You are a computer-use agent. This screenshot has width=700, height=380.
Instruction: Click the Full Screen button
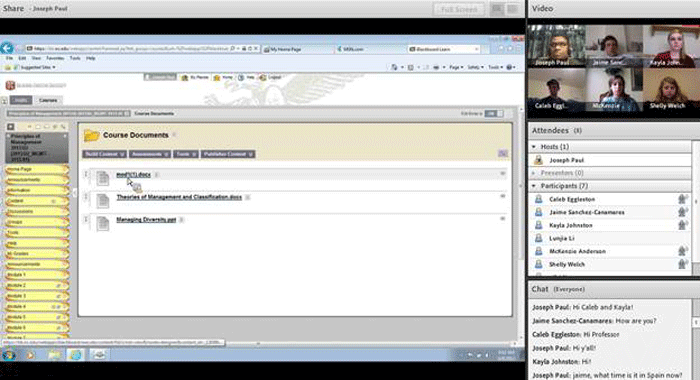click(459, 9)
